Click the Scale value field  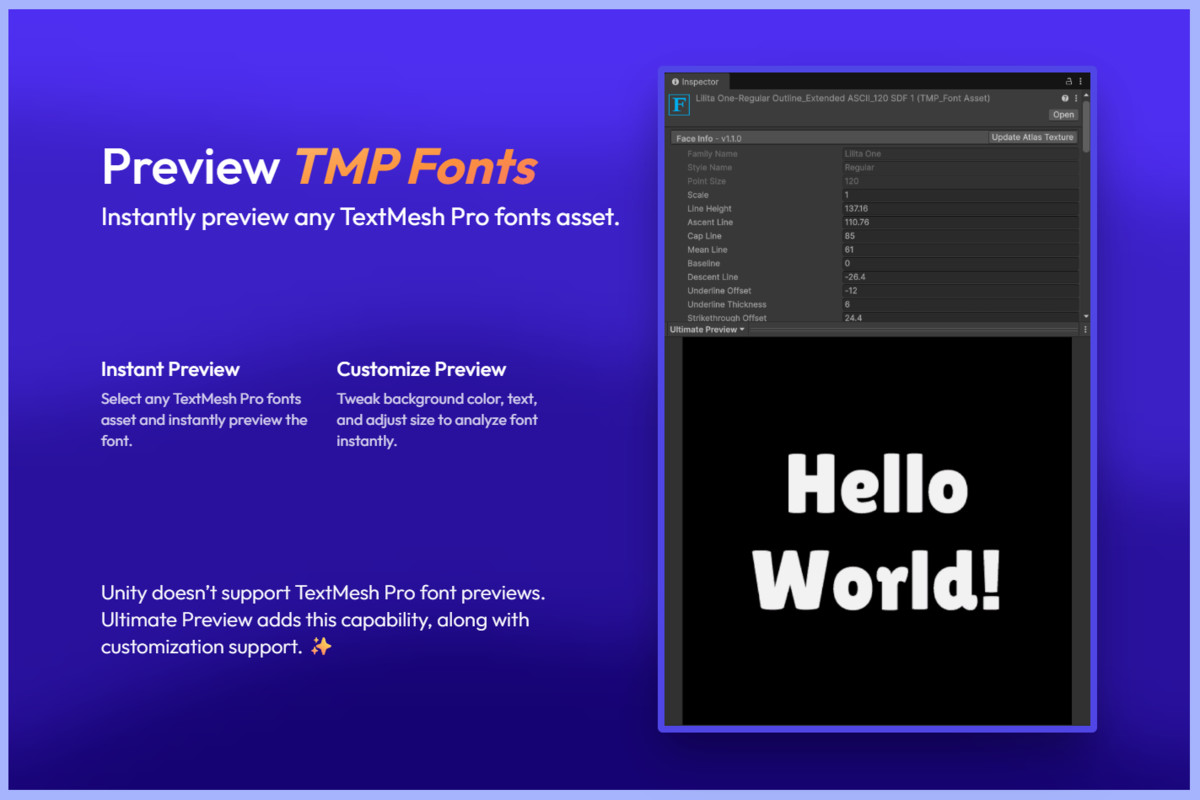click(960, 195)
